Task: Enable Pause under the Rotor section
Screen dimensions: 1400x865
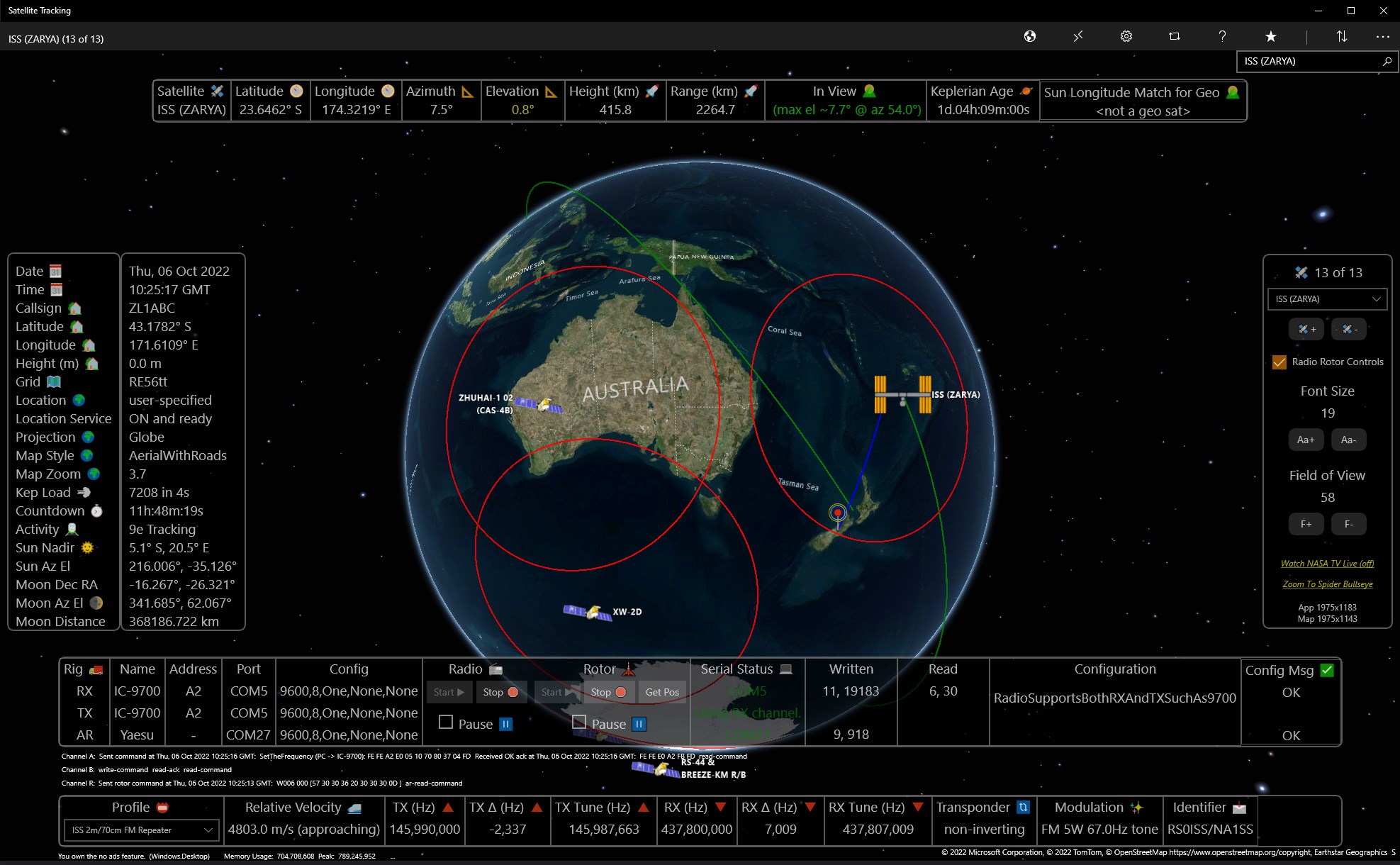Action: click(578, 722)
